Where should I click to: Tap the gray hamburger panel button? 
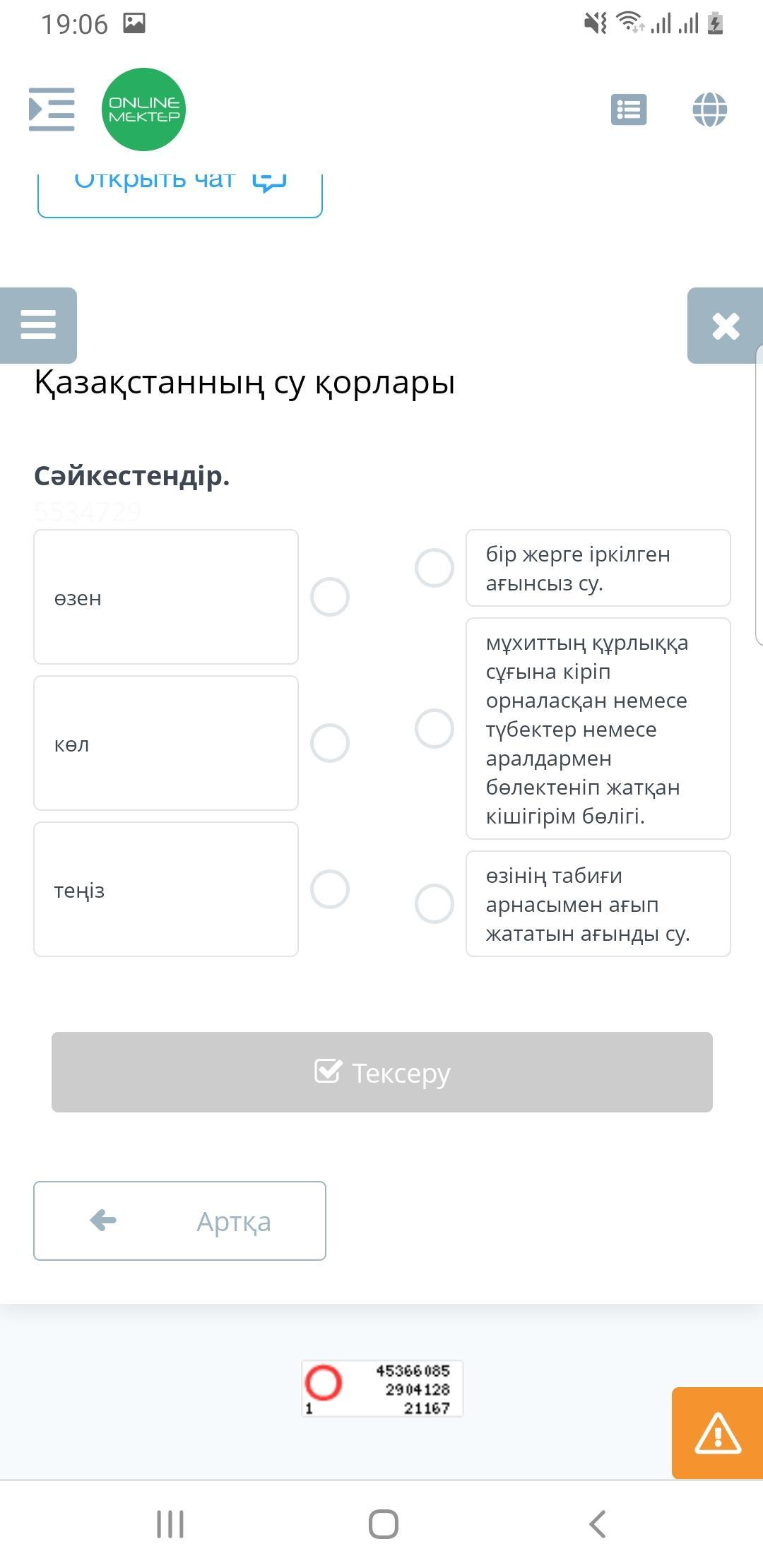38,326
